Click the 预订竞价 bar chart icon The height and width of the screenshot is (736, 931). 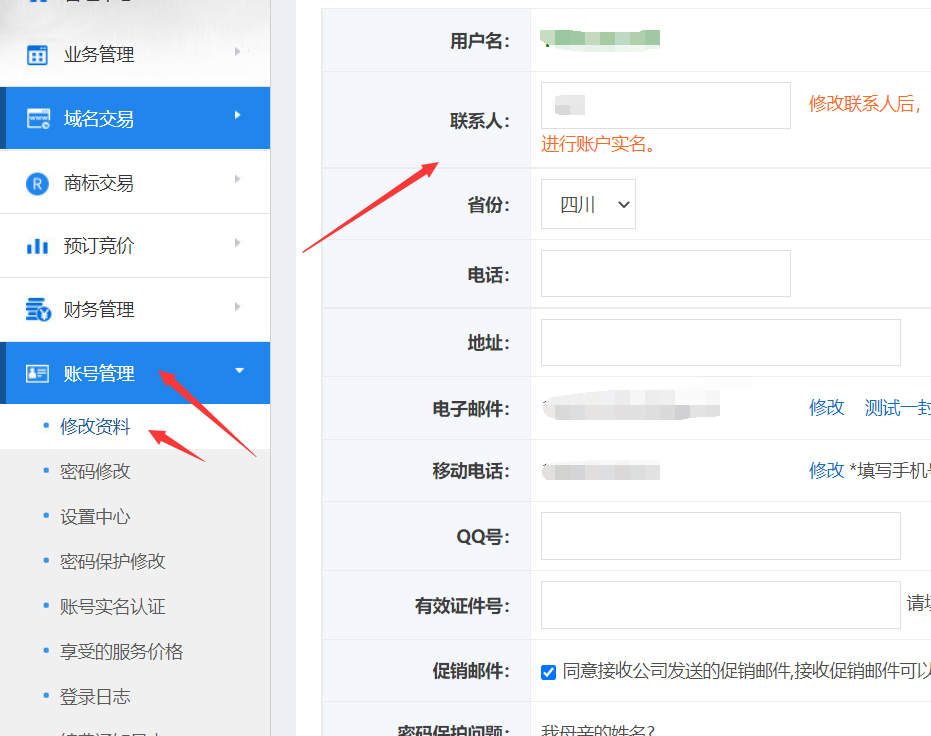pyautogui.click(x=37, y=246)
